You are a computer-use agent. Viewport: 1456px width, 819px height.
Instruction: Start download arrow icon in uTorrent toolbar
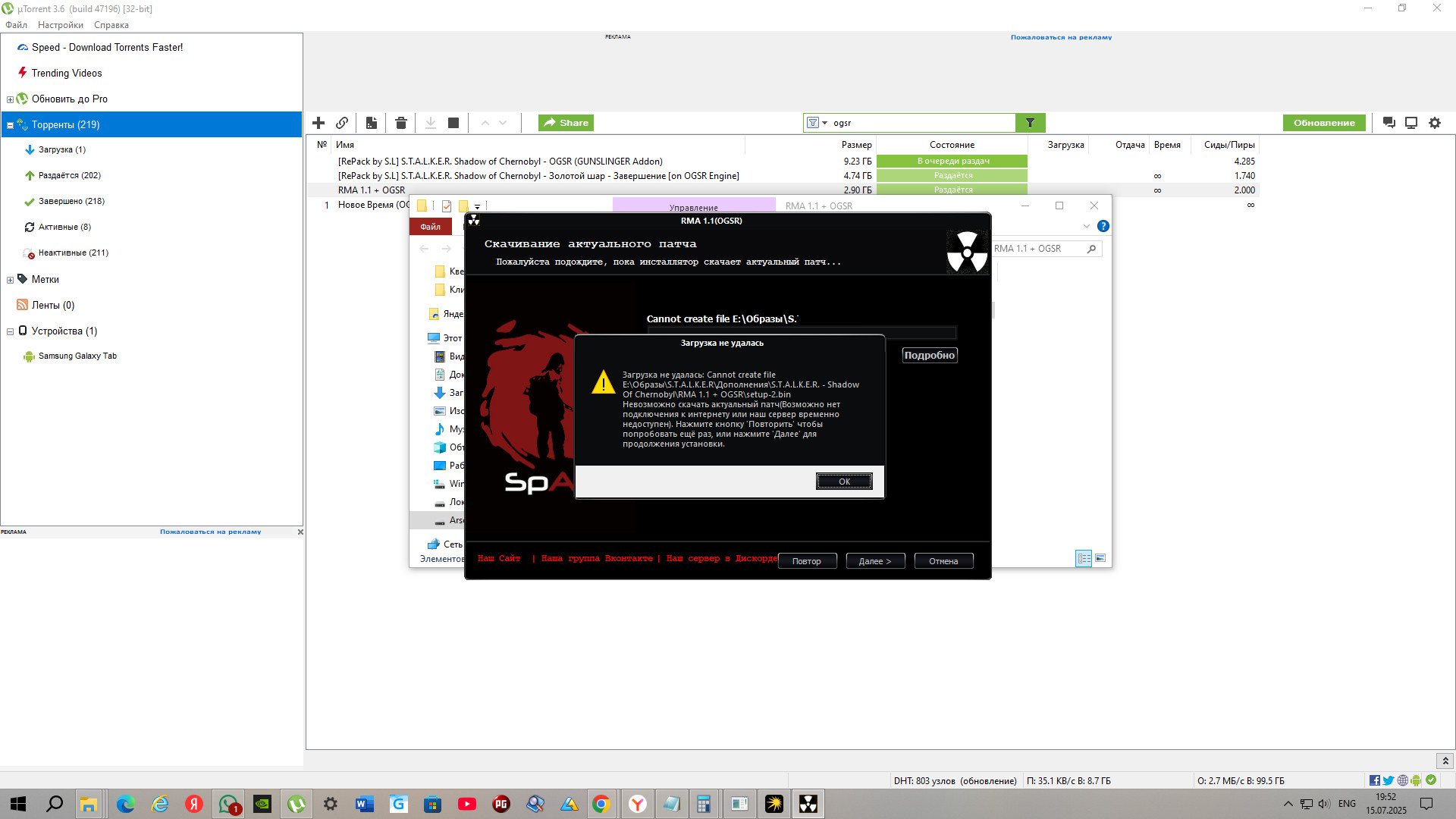pos(430,123)
